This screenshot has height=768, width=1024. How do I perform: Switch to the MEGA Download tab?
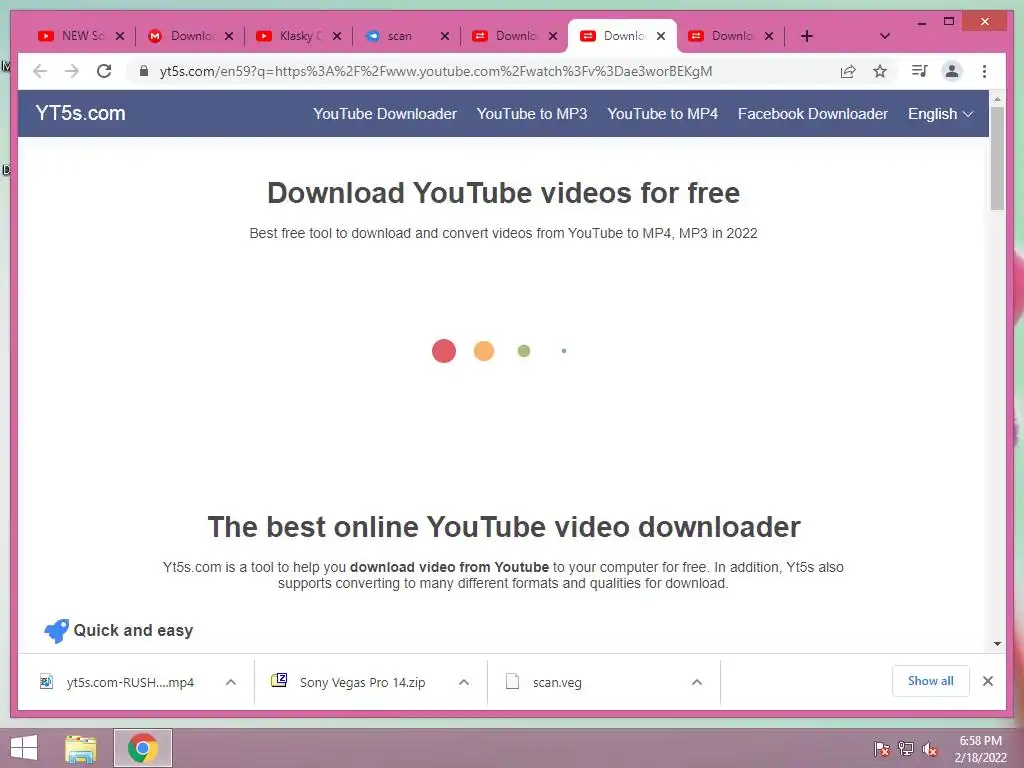coord(189,36)
